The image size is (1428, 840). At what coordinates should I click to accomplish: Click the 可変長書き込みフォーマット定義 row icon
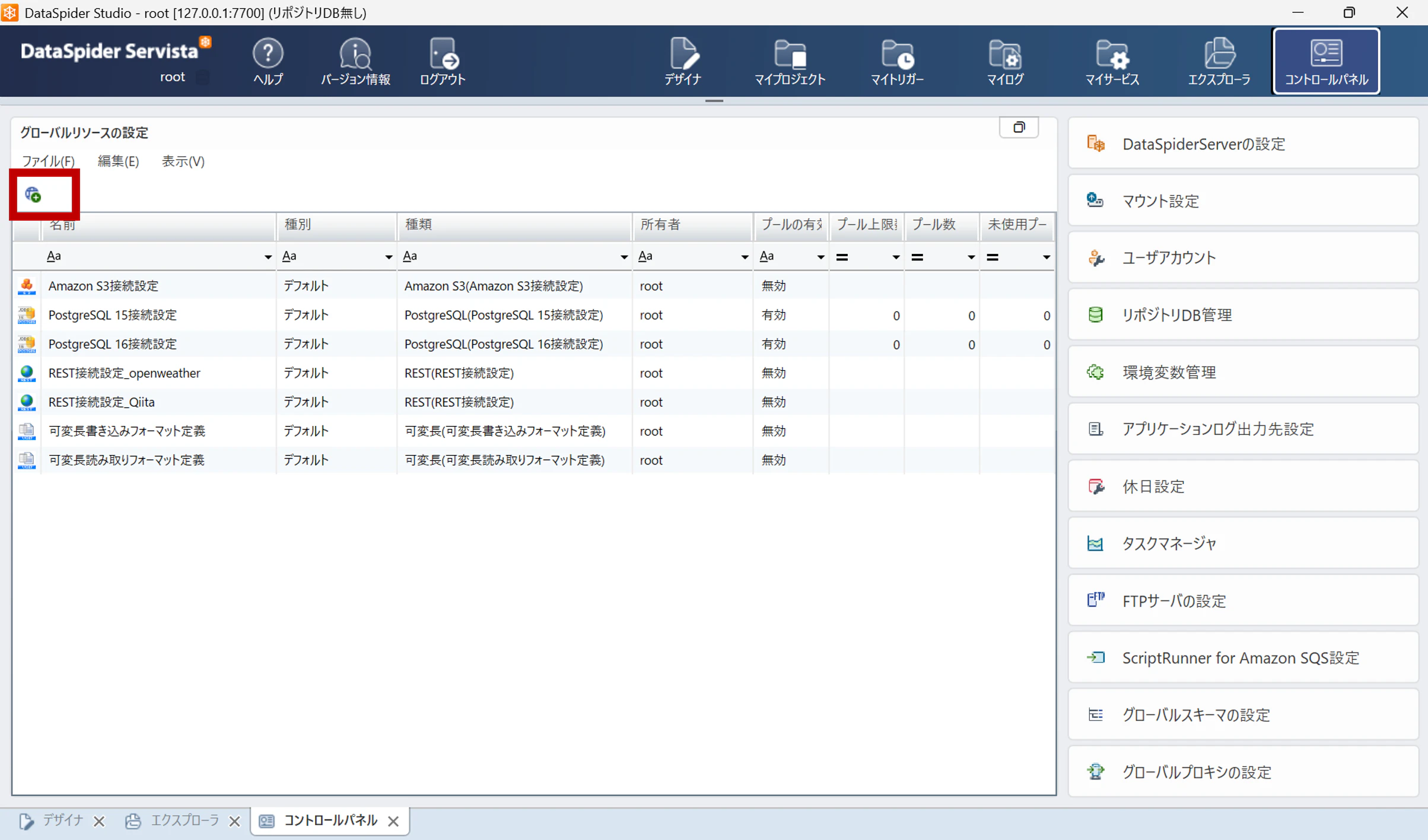coord(27,431)
